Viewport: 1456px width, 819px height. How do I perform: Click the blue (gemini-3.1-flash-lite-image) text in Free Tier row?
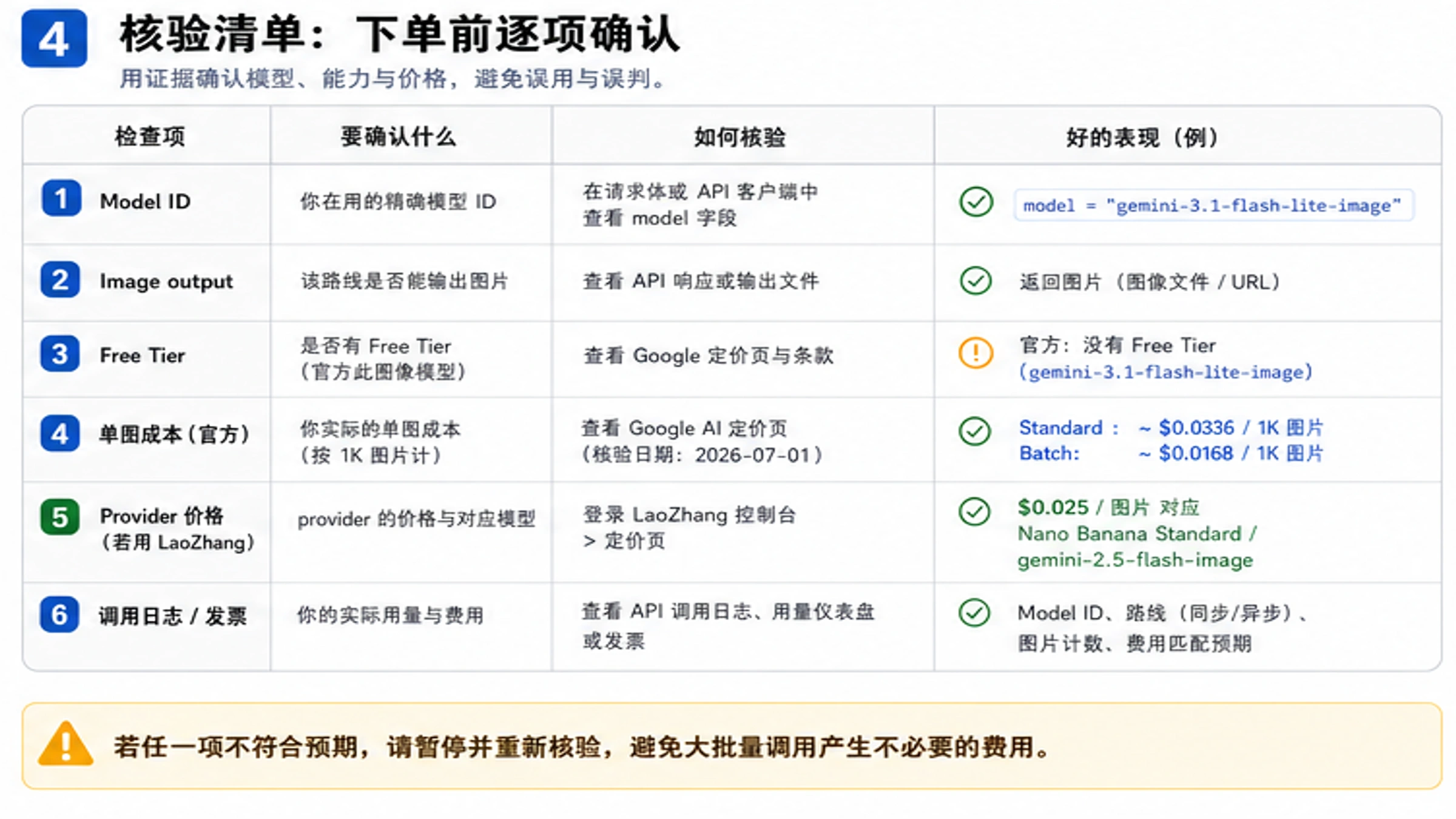[x=1165, y=372]
